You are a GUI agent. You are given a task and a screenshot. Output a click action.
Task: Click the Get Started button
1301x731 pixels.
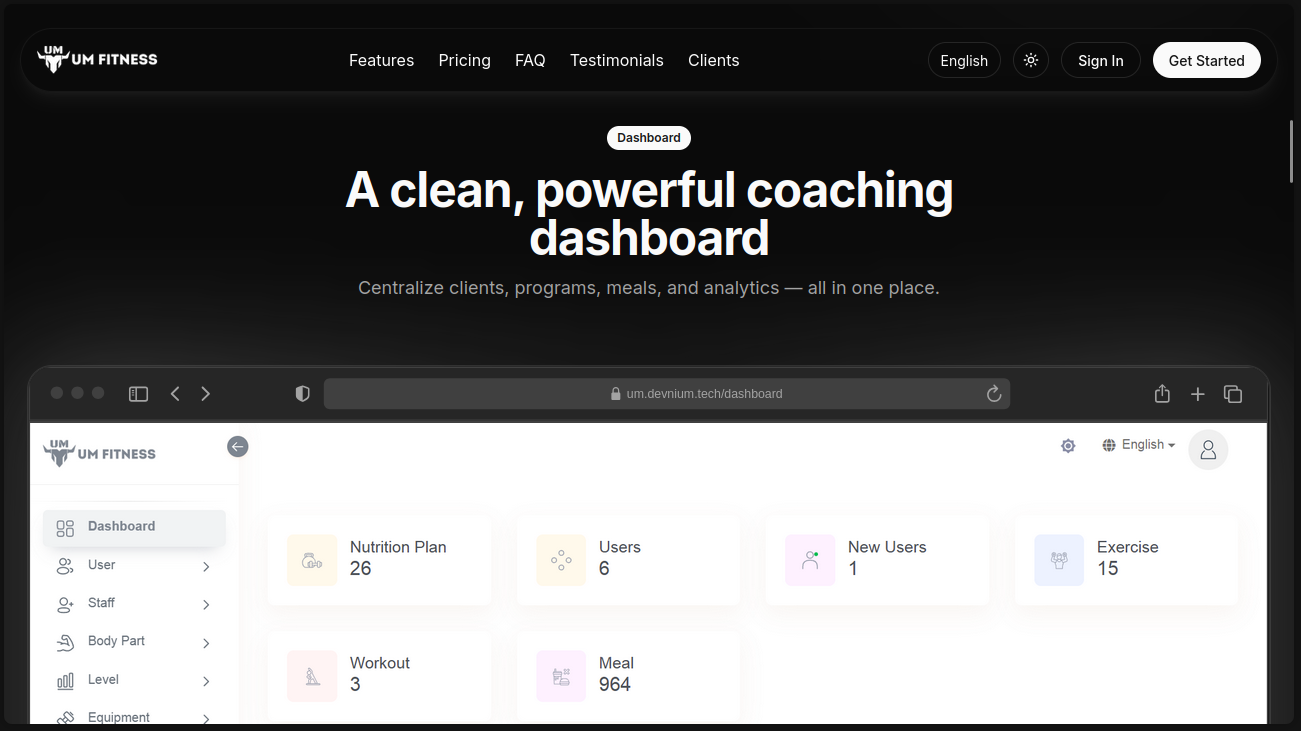1206,60
